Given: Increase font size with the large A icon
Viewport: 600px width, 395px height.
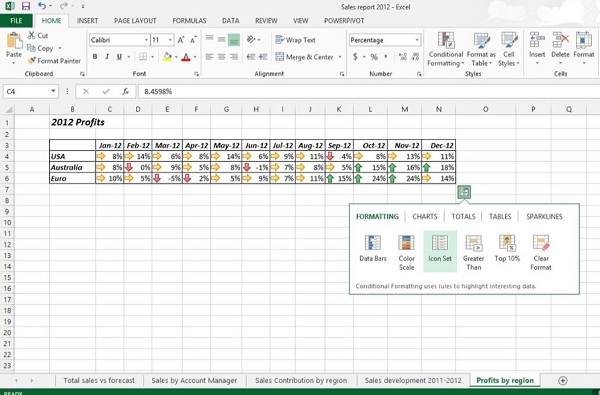Looking at the screenshot, I should (x=181, y=40).
